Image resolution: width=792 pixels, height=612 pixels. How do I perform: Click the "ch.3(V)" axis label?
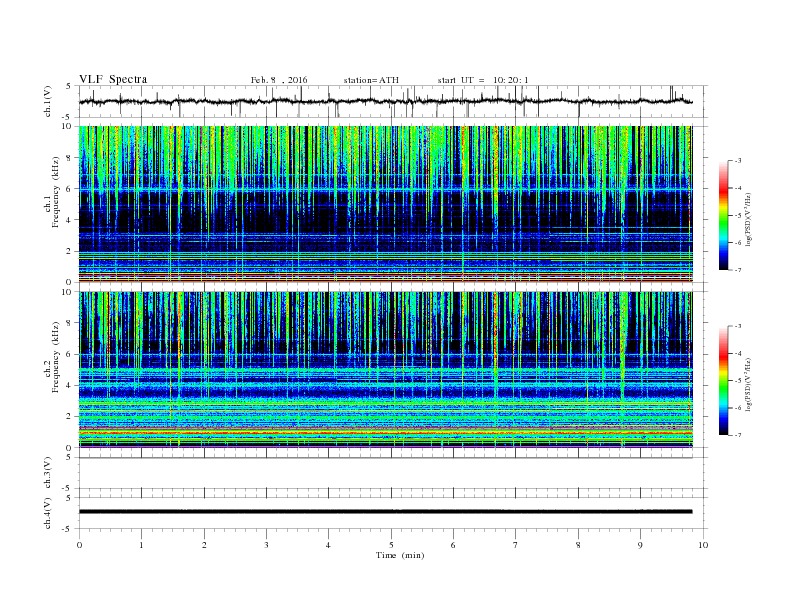click(48, 473)
